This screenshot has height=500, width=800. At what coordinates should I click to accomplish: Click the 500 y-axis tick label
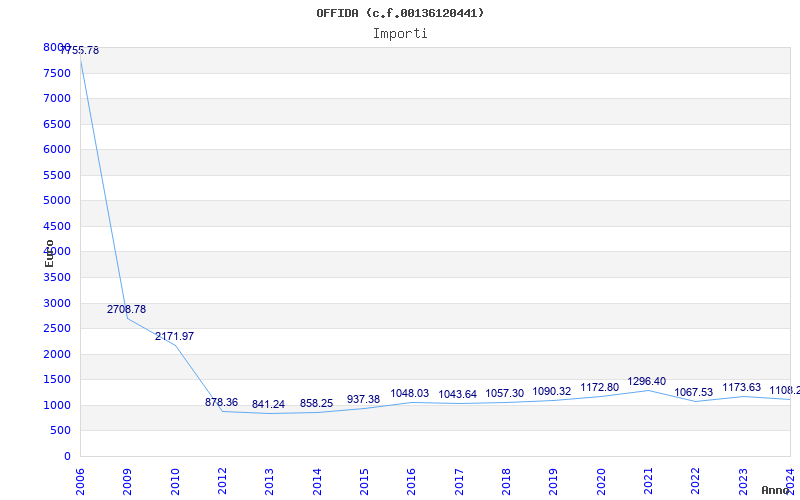[61, 431]
